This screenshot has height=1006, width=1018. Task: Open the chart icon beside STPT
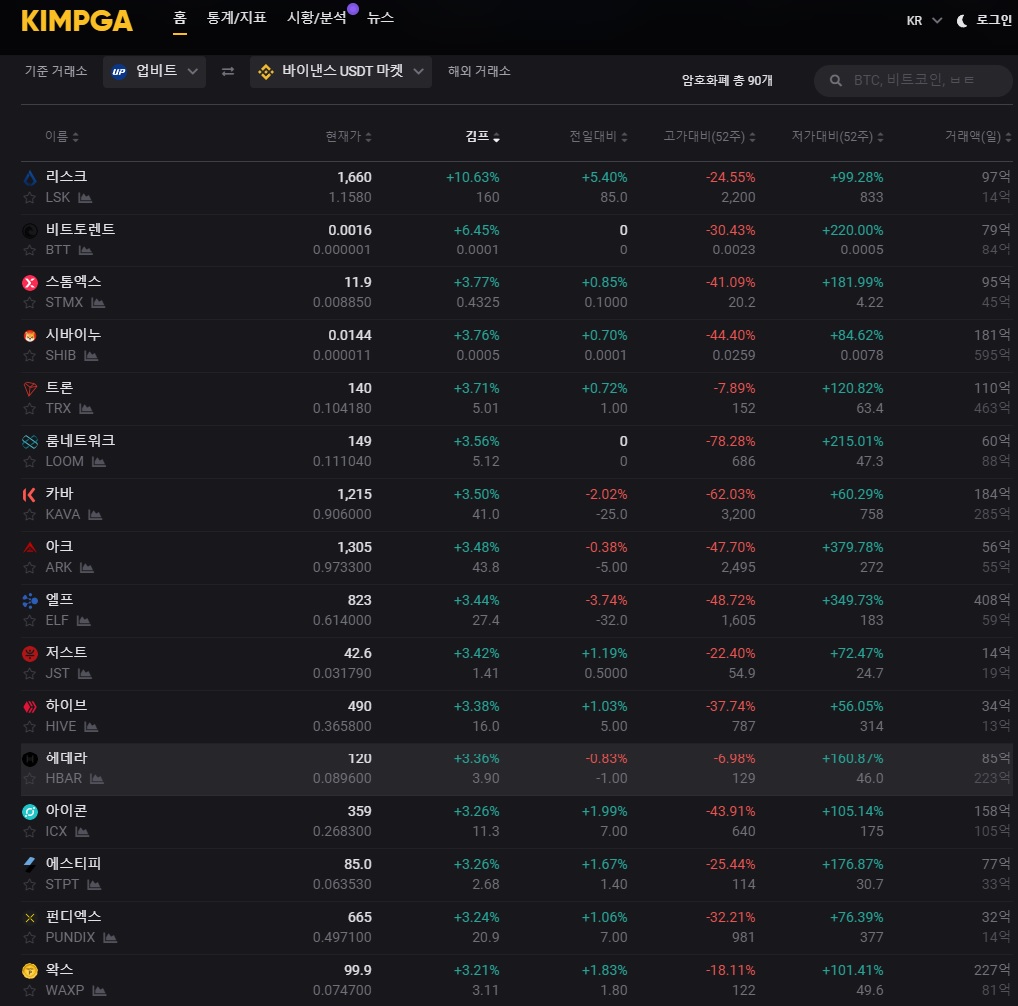pyautogui.click(x=94, y=885)
